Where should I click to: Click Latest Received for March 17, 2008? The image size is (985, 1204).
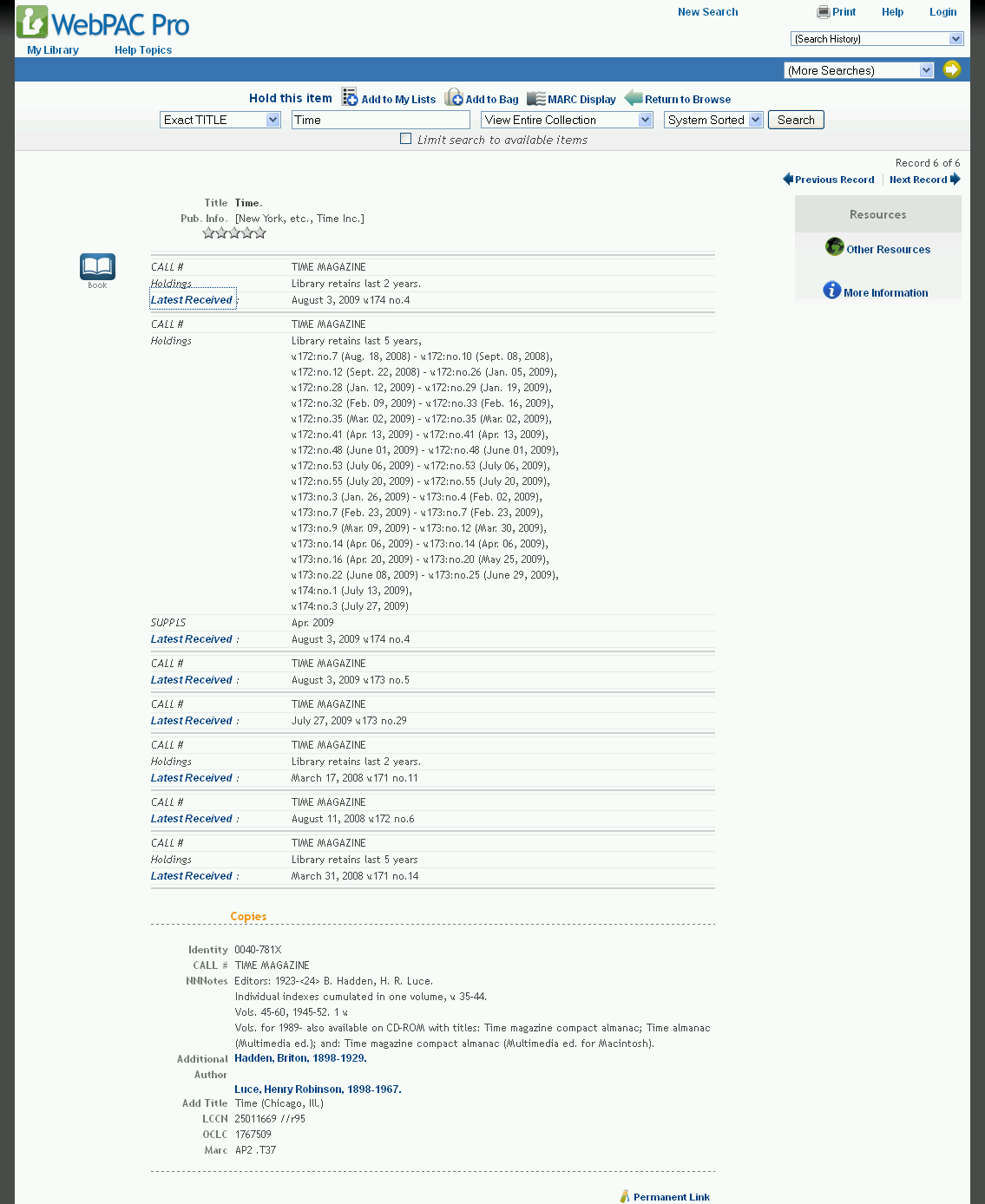192,778
